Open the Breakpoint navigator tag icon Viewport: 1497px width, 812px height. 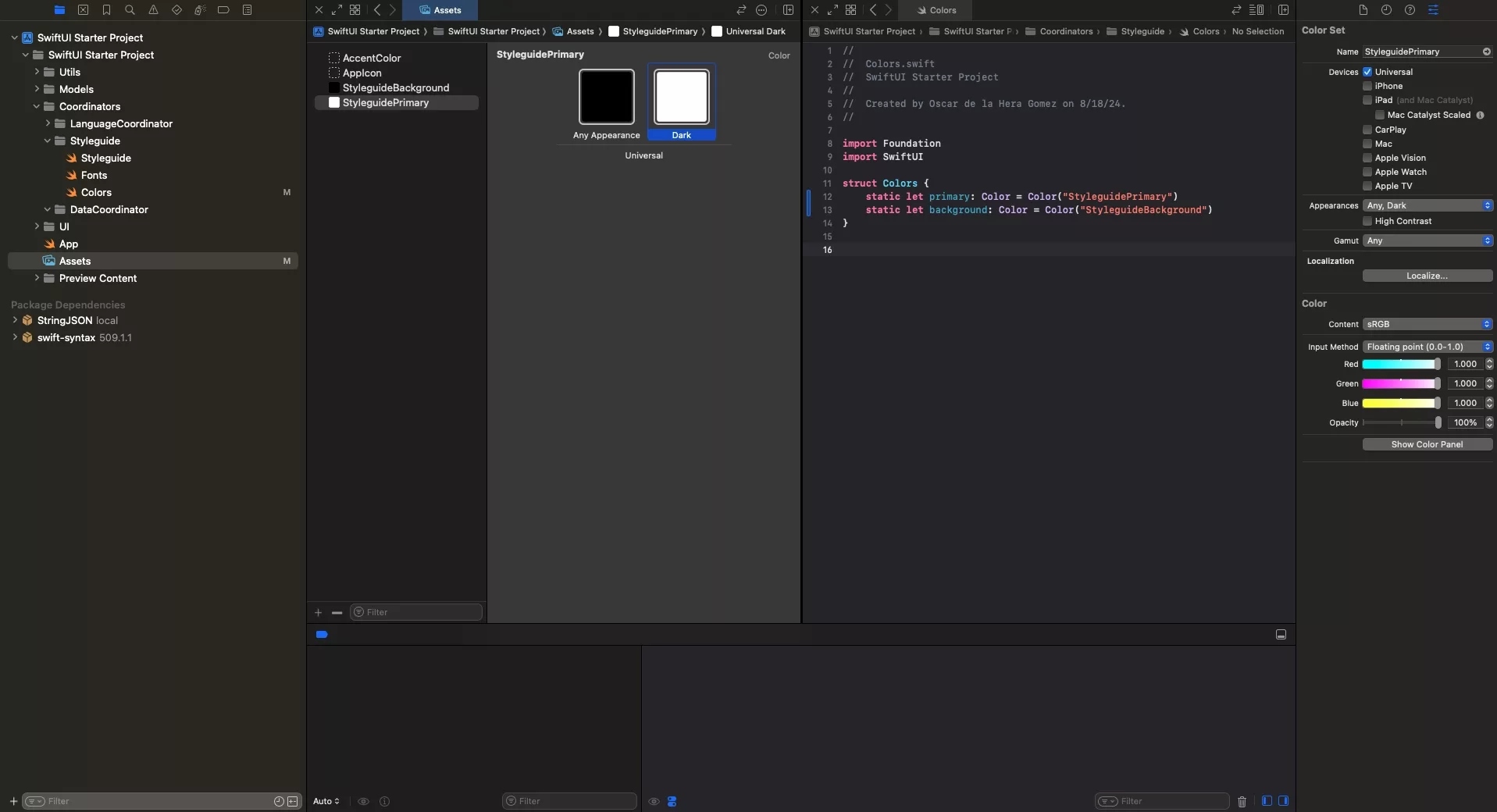pos(223,10)
